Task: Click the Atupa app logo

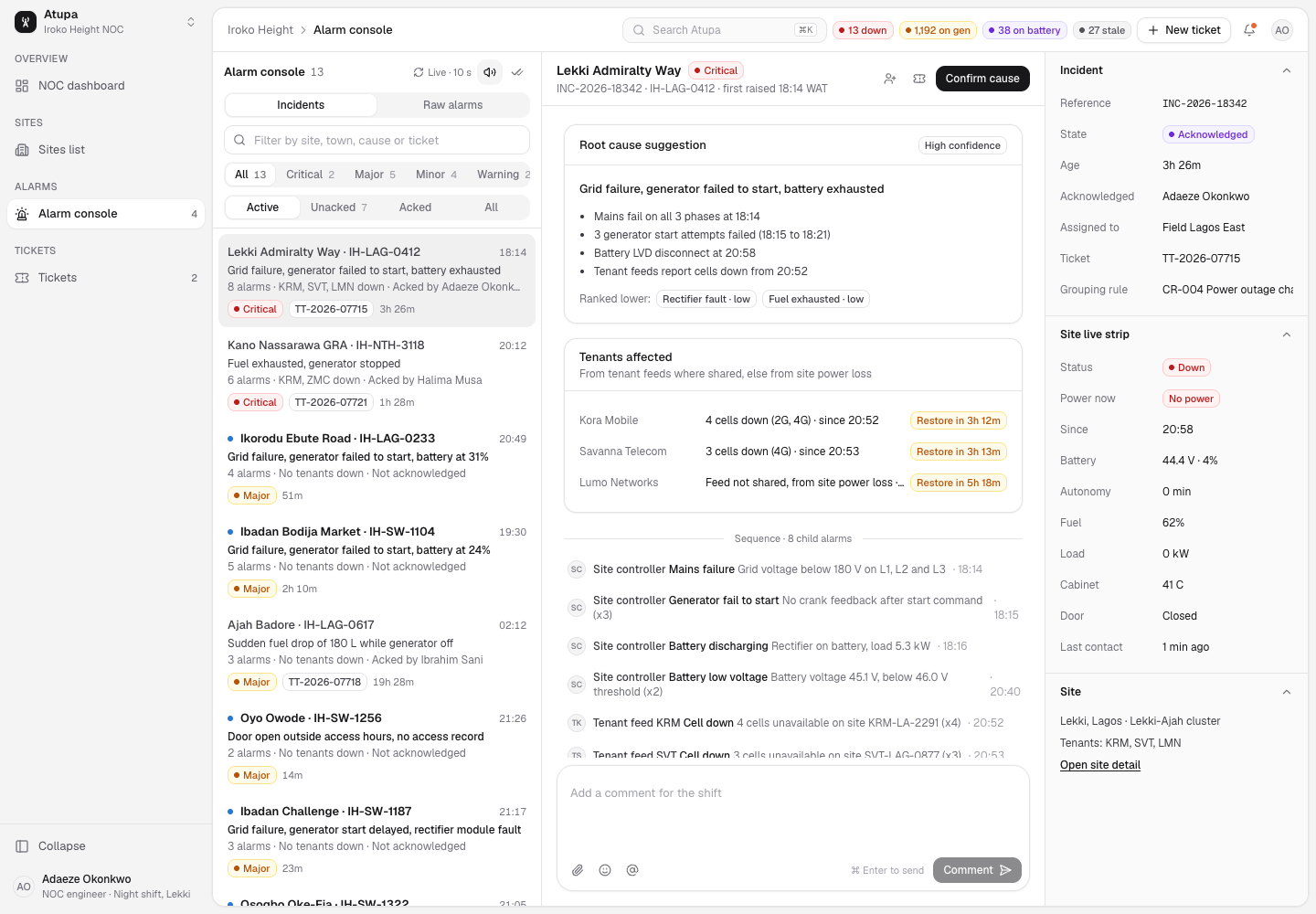Action: click(26, 22)
